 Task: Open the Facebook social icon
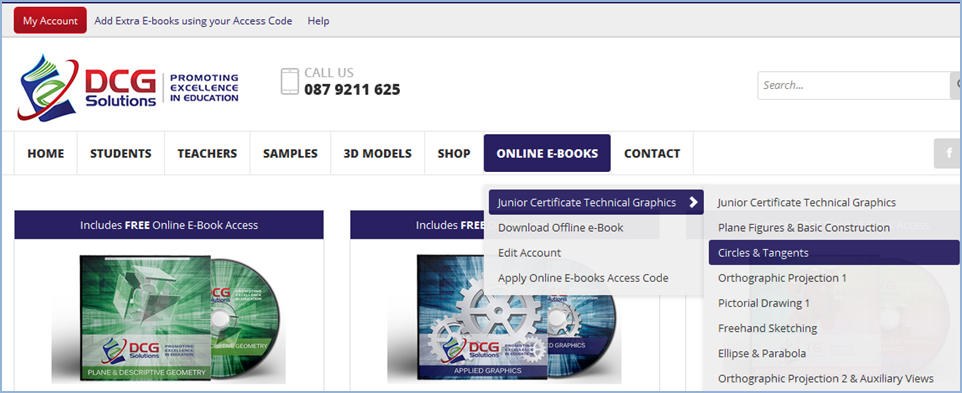point(948,153)
